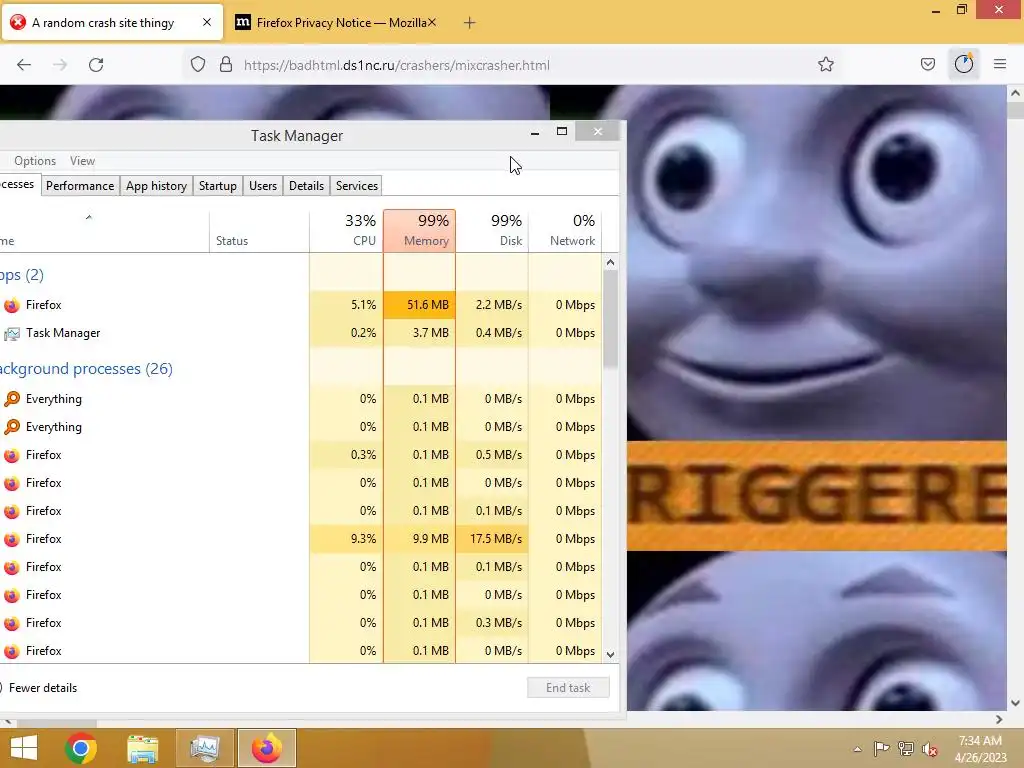Reload the current page
Screen dimensions: 1024x768
coord(96,65)
